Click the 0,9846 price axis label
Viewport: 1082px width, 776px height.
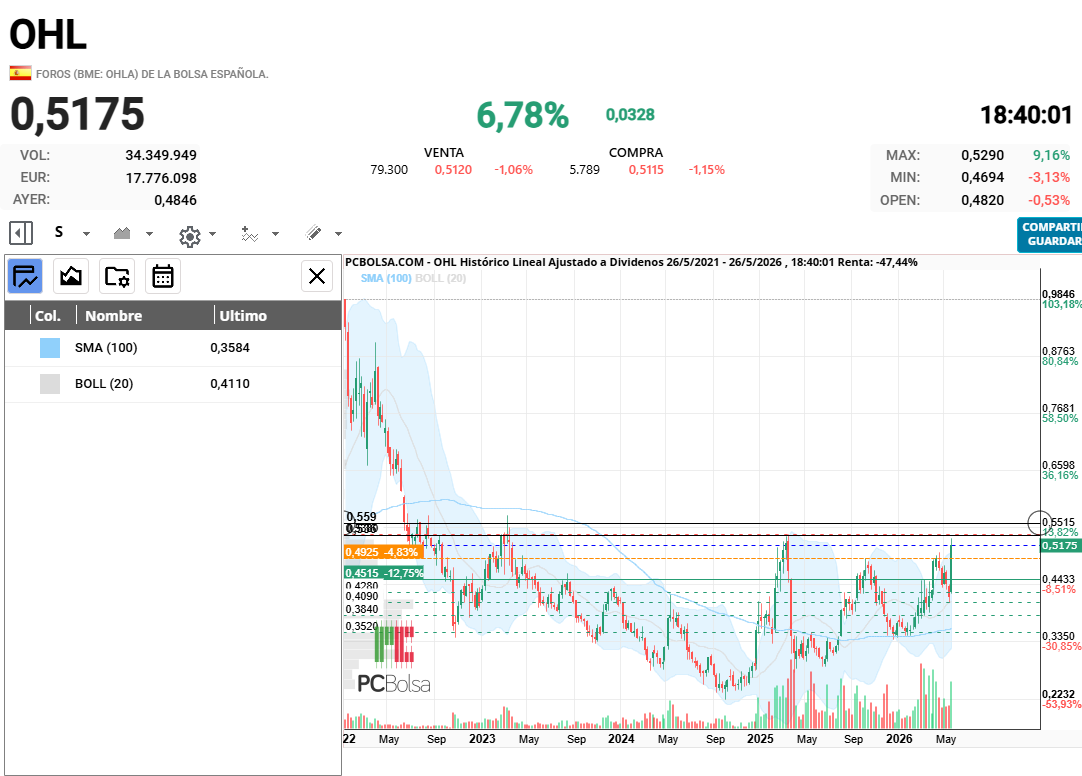point(1059,294)
